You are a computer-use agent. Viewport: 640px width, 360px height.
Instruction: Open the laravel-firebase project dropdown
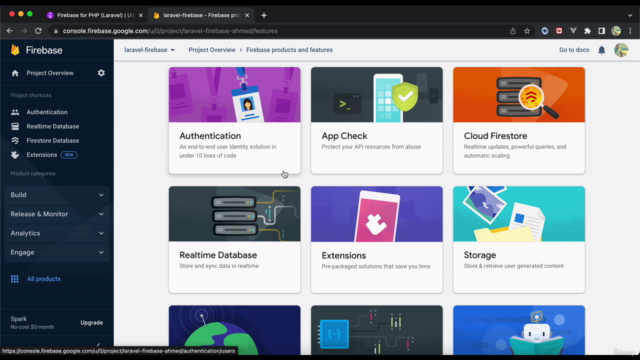coord(149,50)
